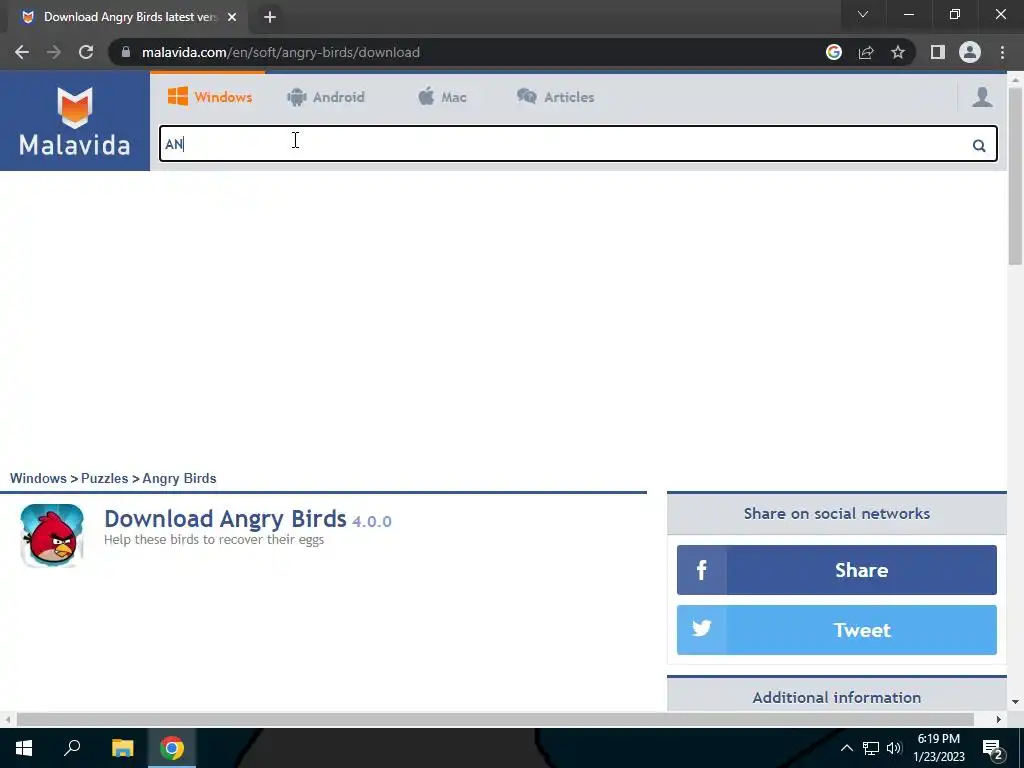Click the Additional information header
The height and width of the screenshot is (768, 1024).
tap(837, 697)
